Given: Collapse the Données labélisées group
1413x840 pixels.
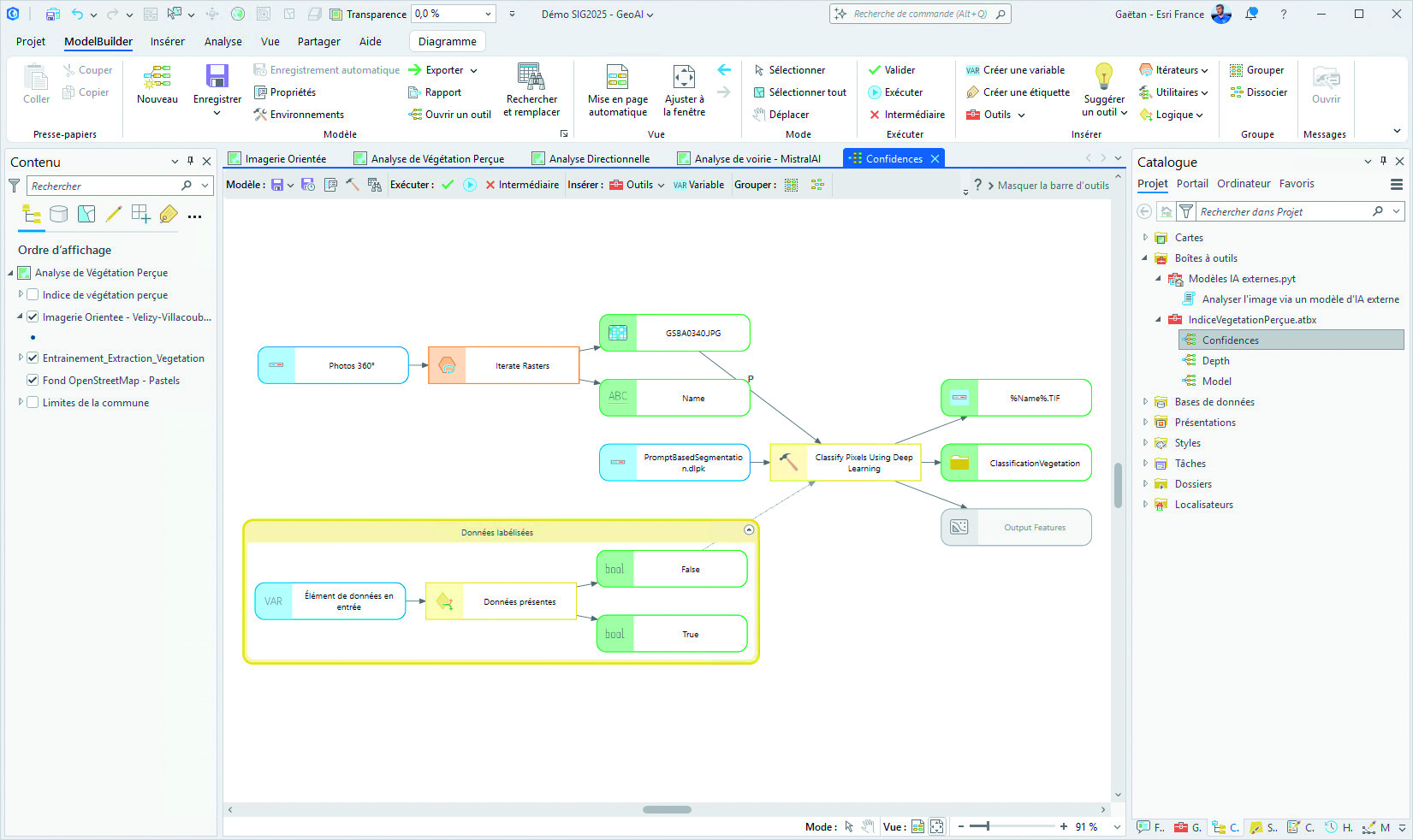Looking at the screenshot, I should pos(748,530).
